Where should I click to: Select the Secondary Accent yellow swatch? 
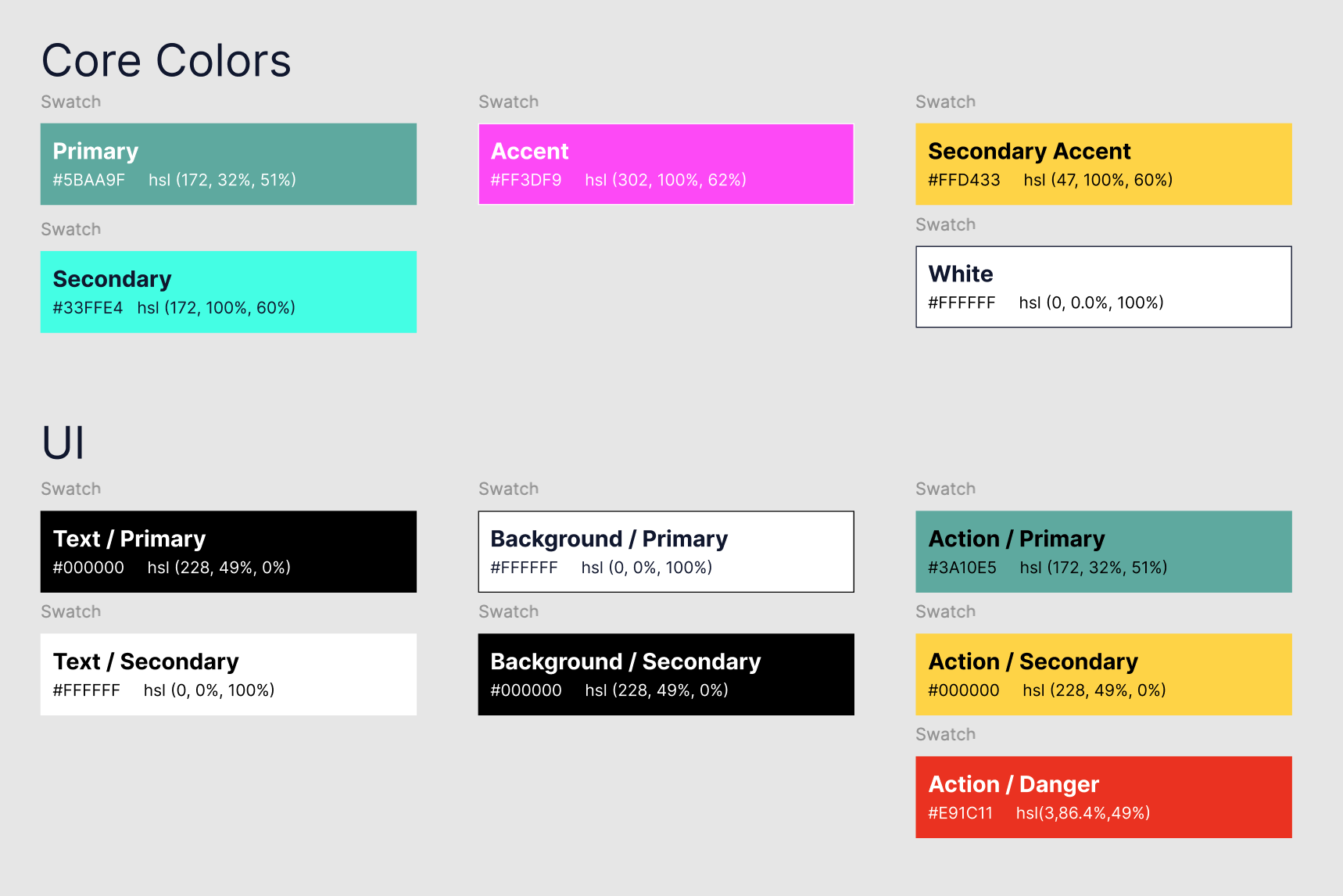1103,163
